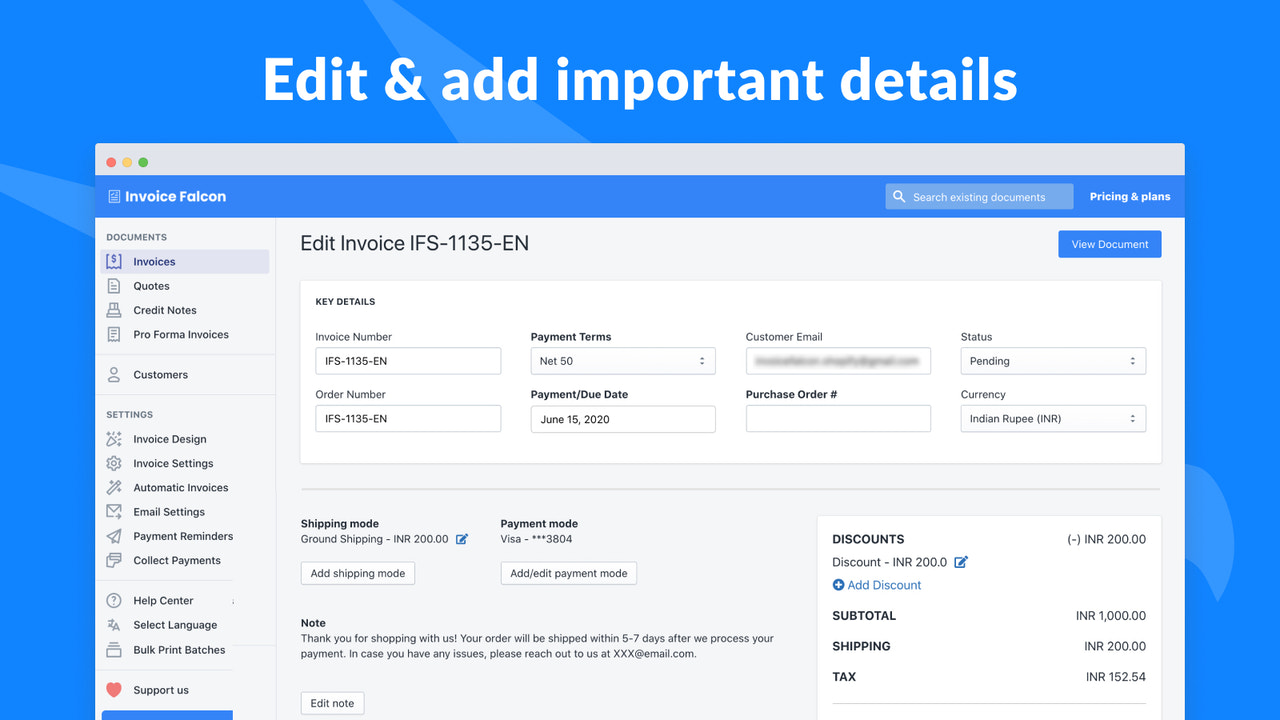1280x720 pixels.
Task: Click the Support us heart icon
Action: [113, 689]
